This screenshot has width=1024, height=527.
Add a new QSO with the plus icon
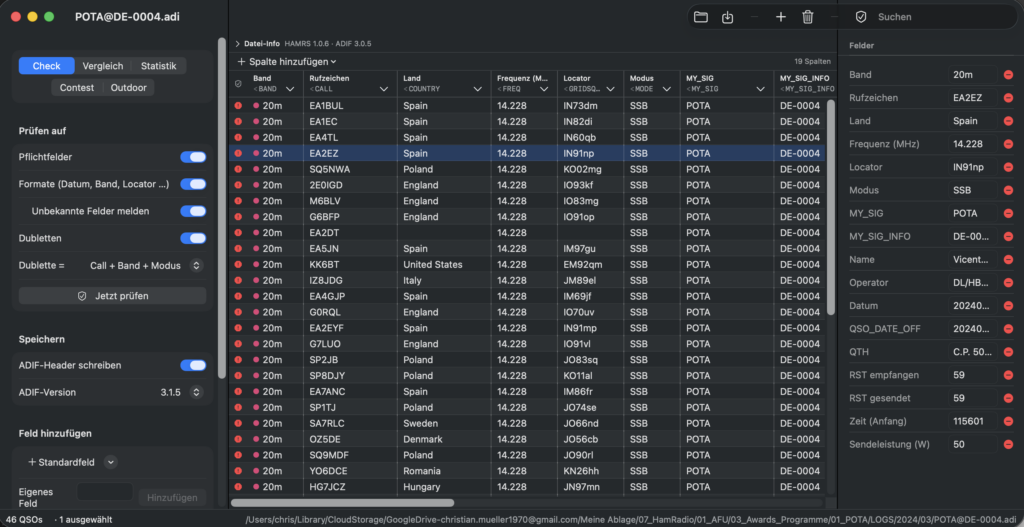coord(780,17)
